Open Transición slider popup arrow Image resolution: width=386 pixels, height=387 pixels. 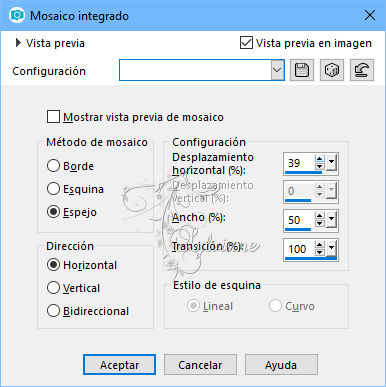tap(332, 248)
